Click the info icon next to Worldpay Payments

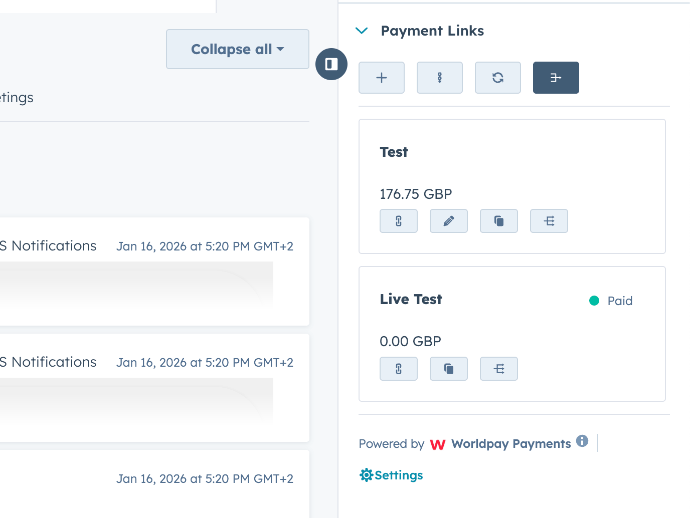click(x=582, y=442)
